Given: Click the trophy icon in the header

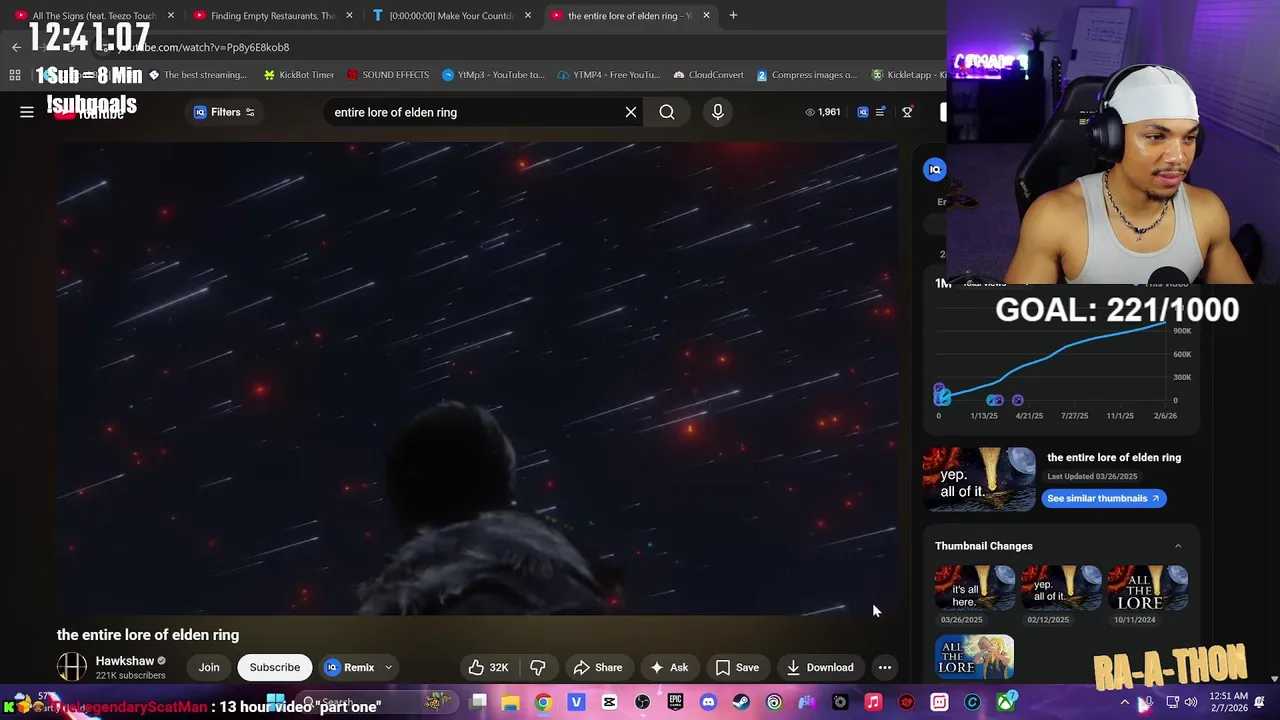Looking at the screenshot, I should (907, 112).
